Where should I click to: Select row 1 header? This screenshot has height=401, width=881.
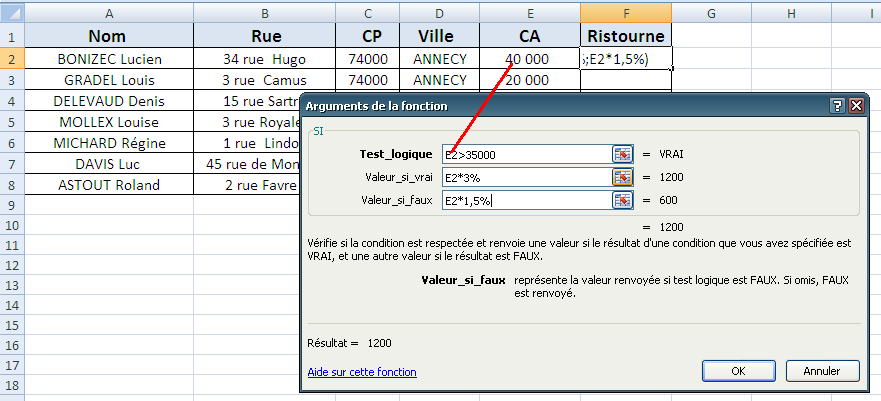(12, 36)
